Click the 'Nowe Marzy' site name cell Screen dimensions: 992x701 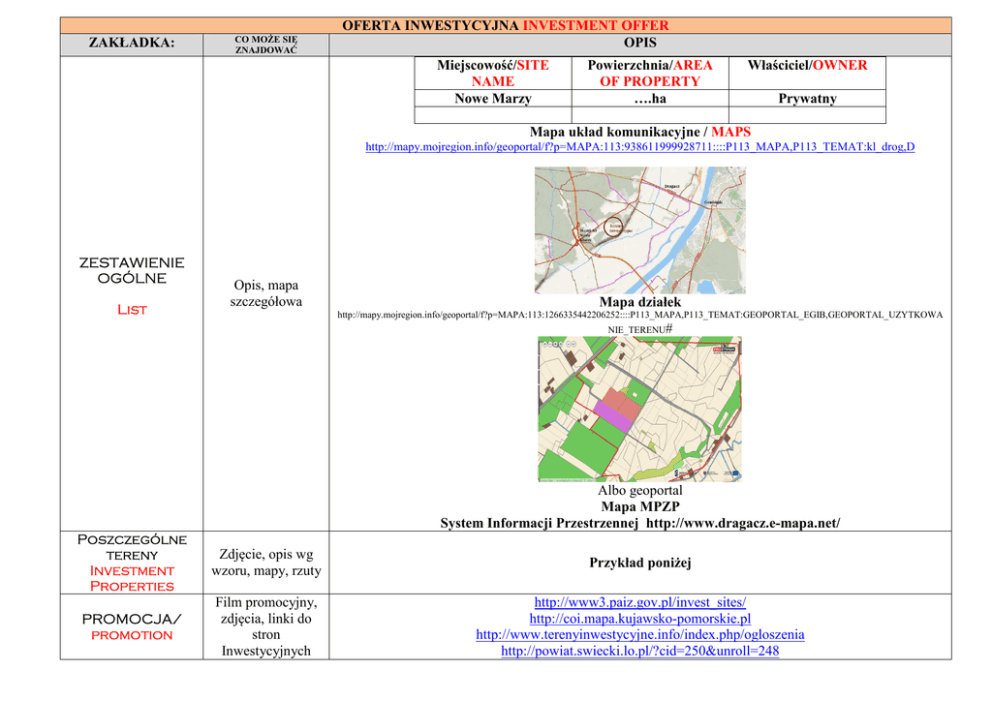click(493, 99)
